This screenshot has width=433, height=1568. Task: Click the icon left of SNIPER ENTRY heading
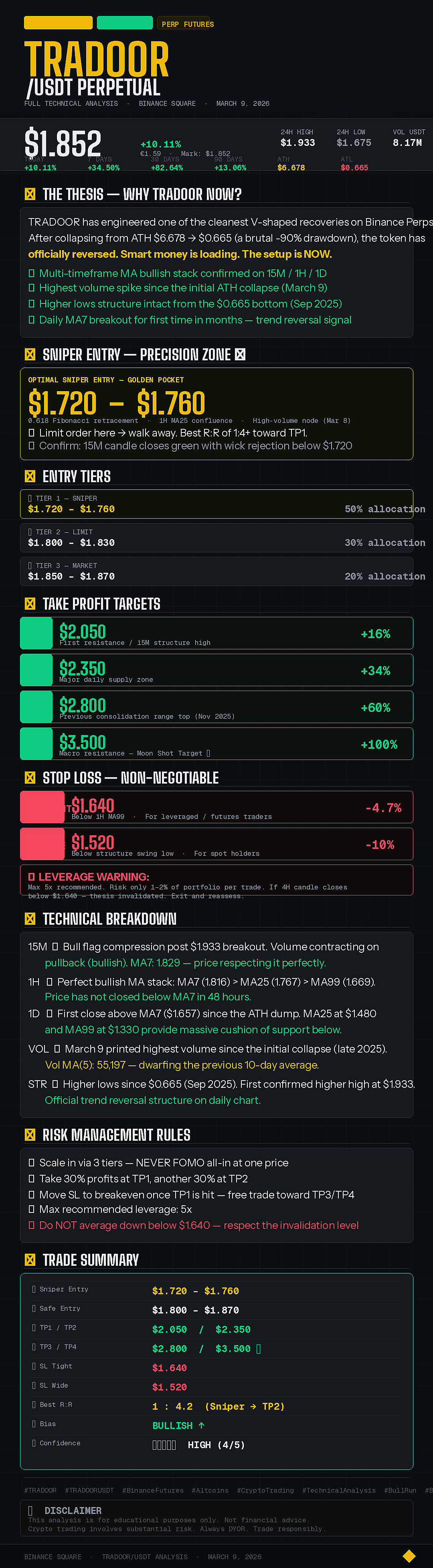pyautogui.click(x=30, y=354)
